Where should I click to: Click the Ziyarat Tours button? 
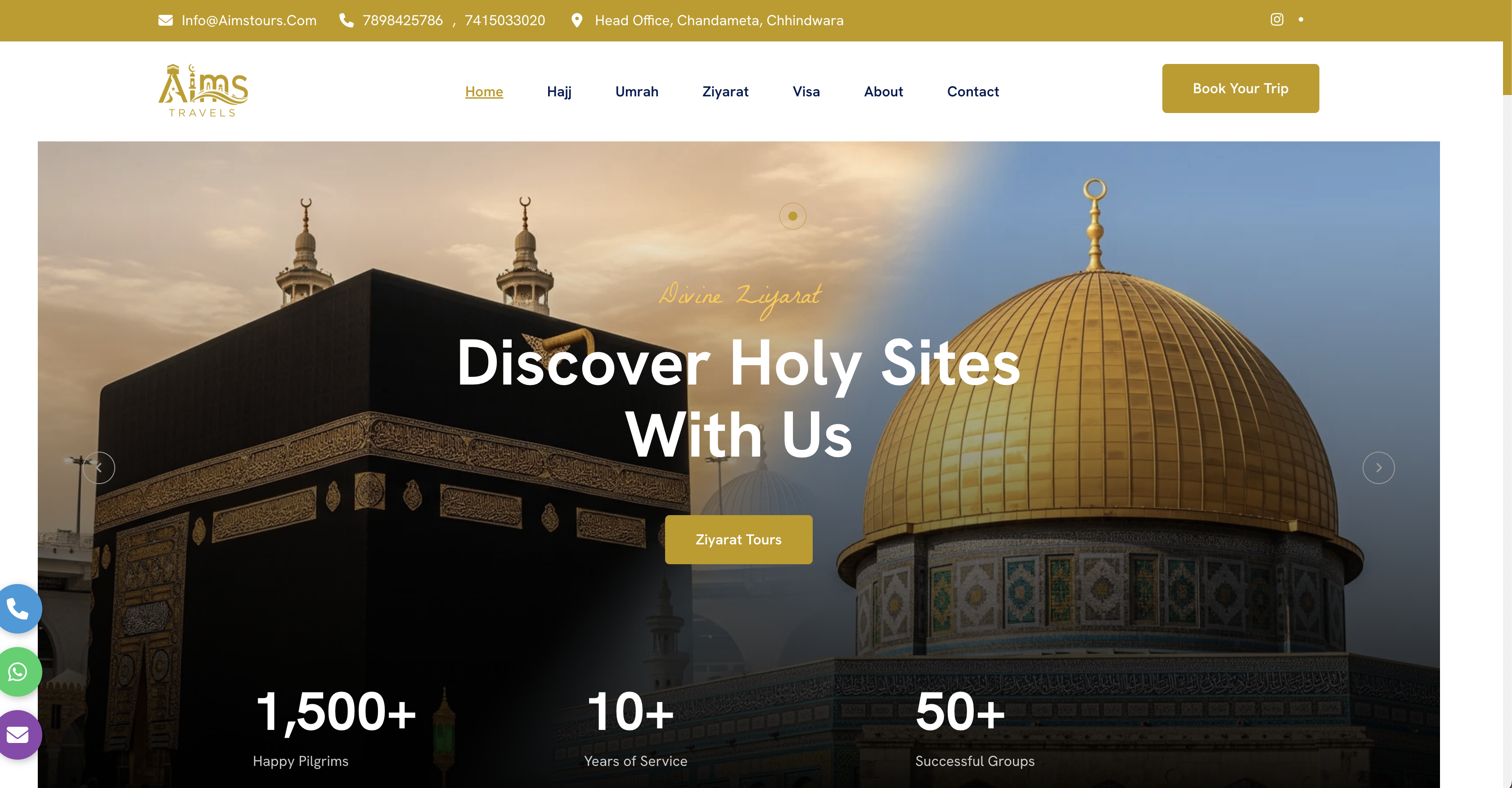point(738,539)
